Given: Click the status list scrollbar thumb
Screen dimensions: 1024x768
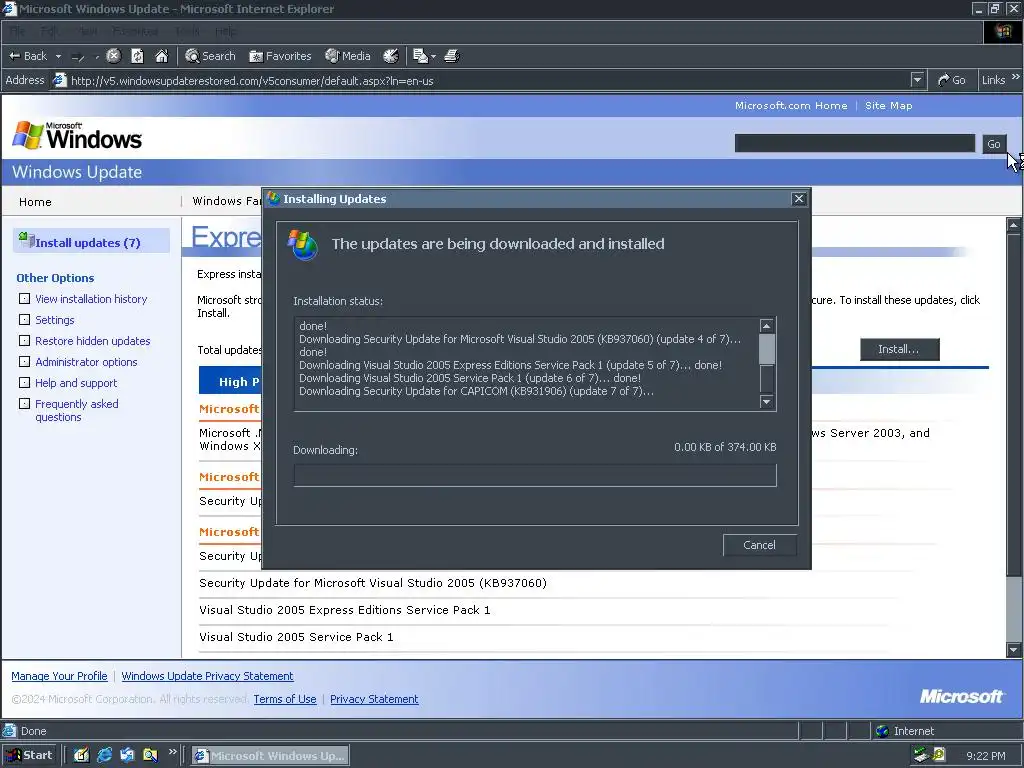Looking at the screenshot, I should [x=767, y=349].
